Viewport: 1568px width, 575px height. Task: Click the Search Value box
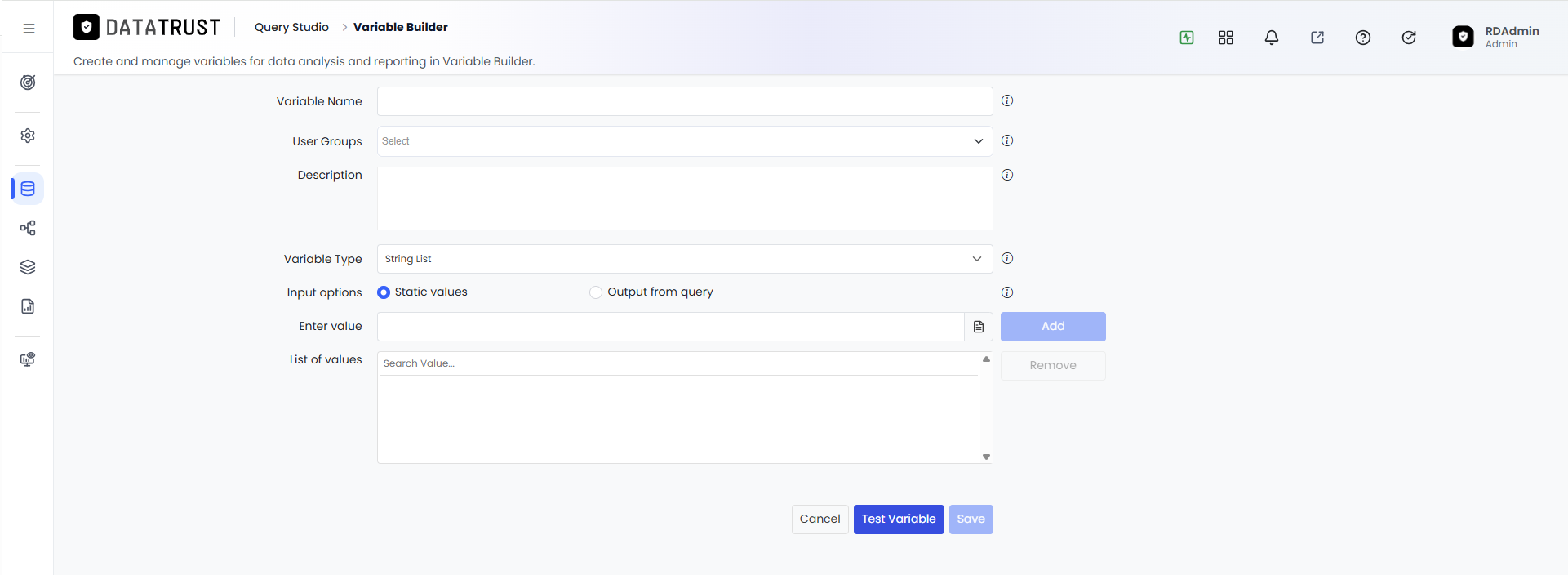[679, 363]
